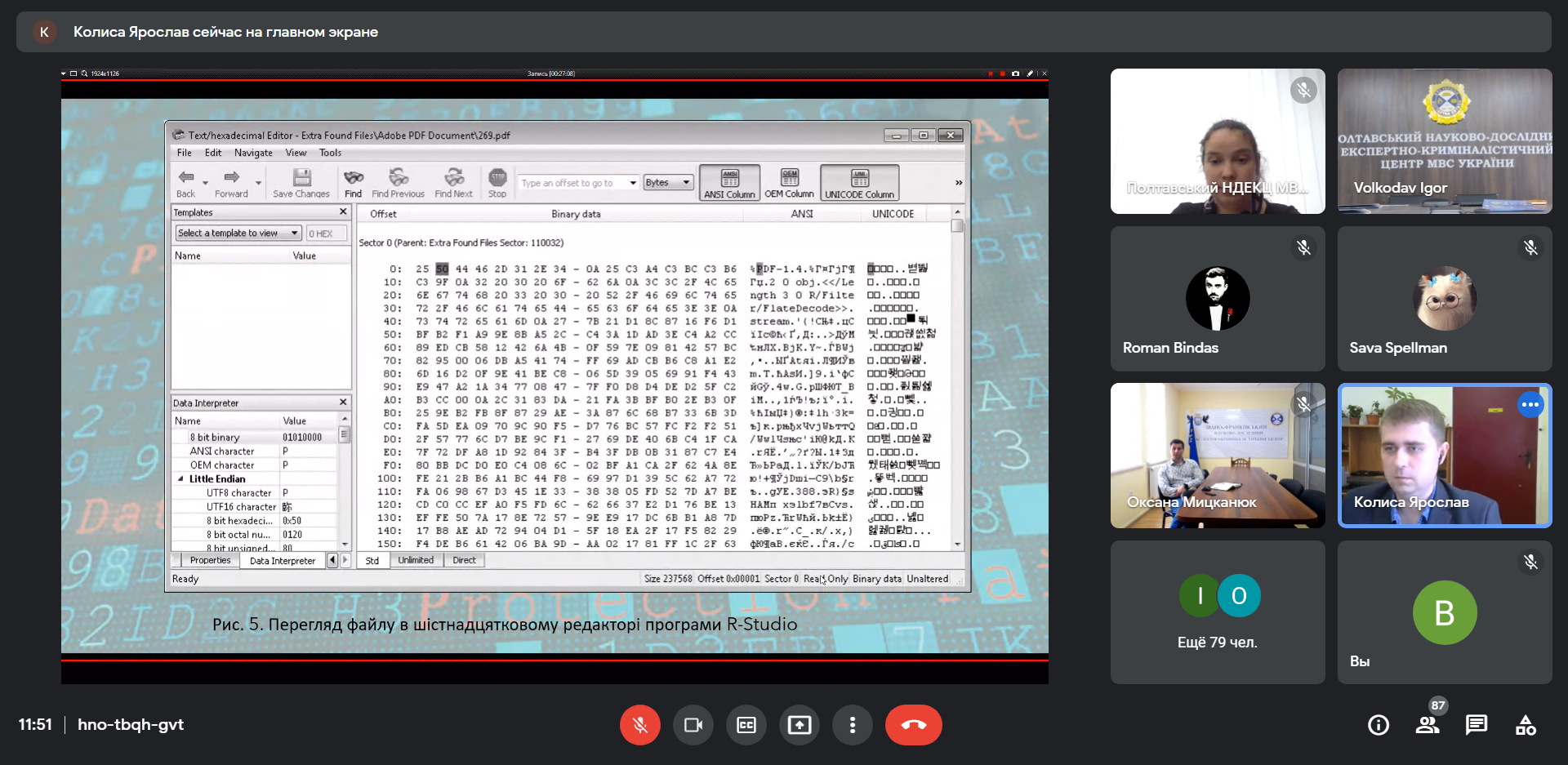Open the activities panel icon
Image resolution: width=1568 pixels, height=765 pixels.
pyautogui.click(x=1526, y=725)
